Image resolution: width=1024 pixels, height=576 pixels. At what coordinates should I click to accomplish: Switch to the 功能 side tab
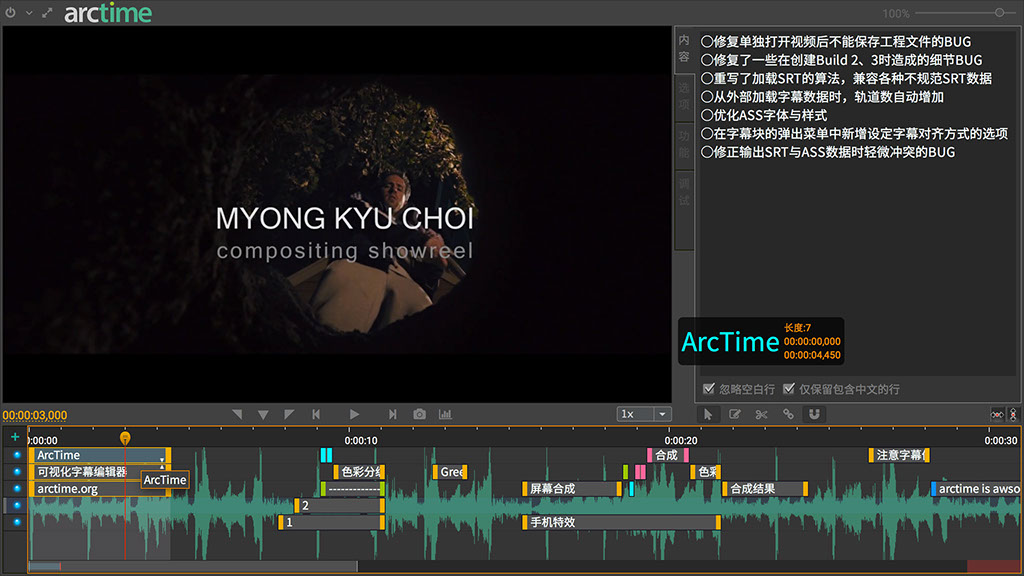click(684, 145)
